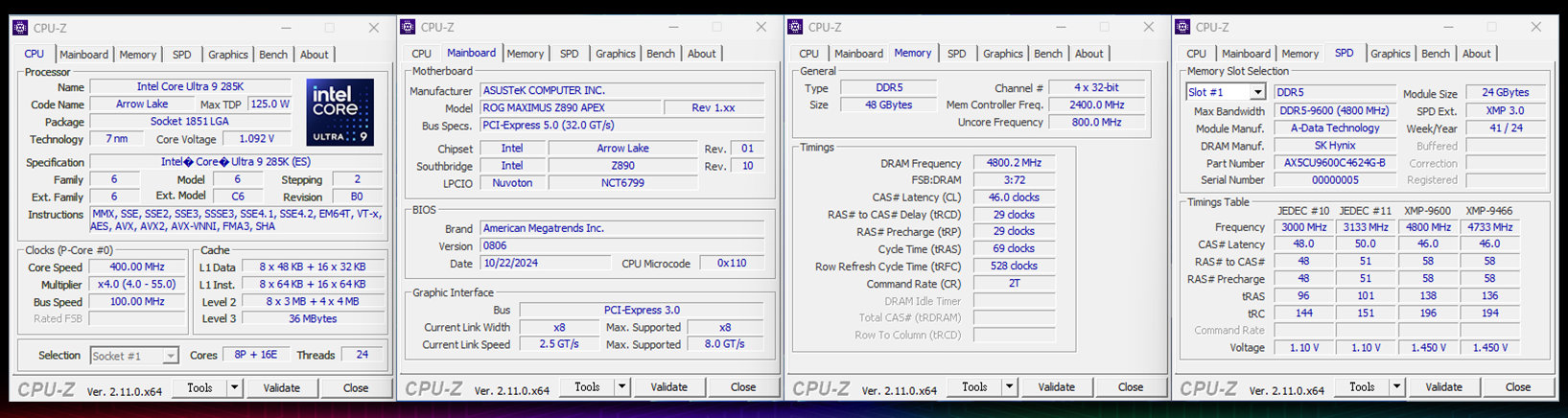Click the DRAM Frequency 4800.2 MHz value
The width and height of the screenshot is (1568, 418).
(1014, 163)
